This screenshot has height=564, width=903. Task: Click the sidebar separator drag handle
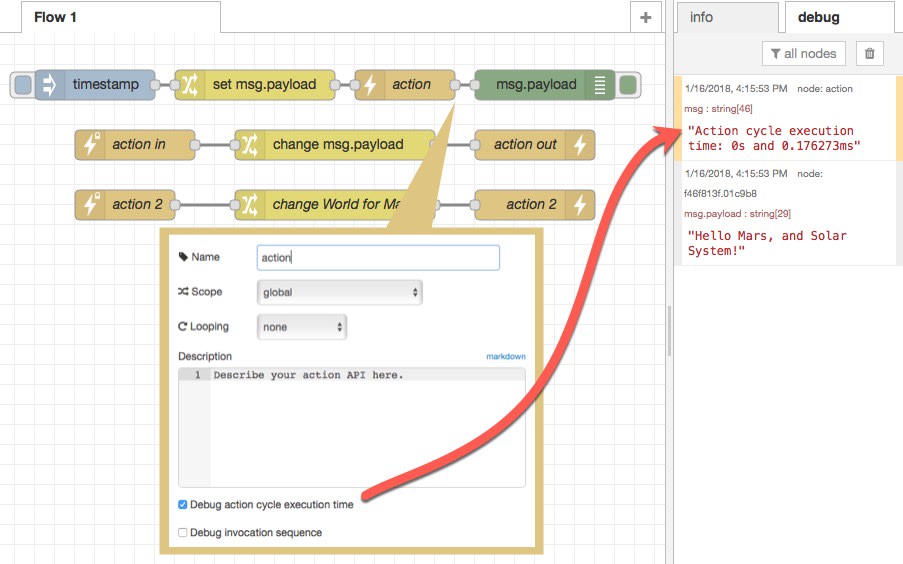point(669,331)
